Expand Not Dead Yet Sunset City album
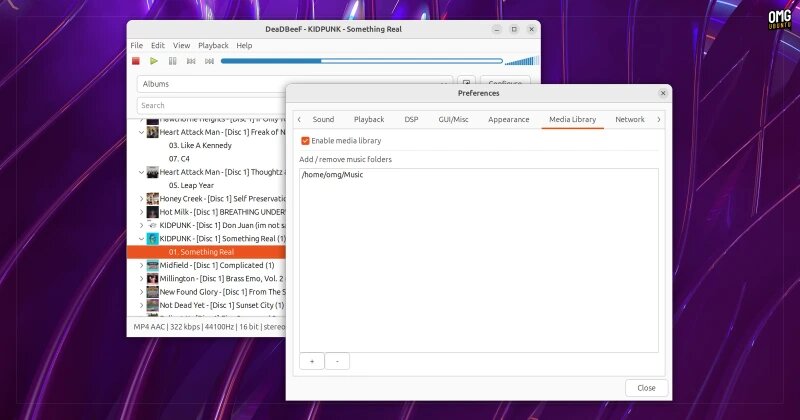Screen dimensions: 800x420 (141, 305)
